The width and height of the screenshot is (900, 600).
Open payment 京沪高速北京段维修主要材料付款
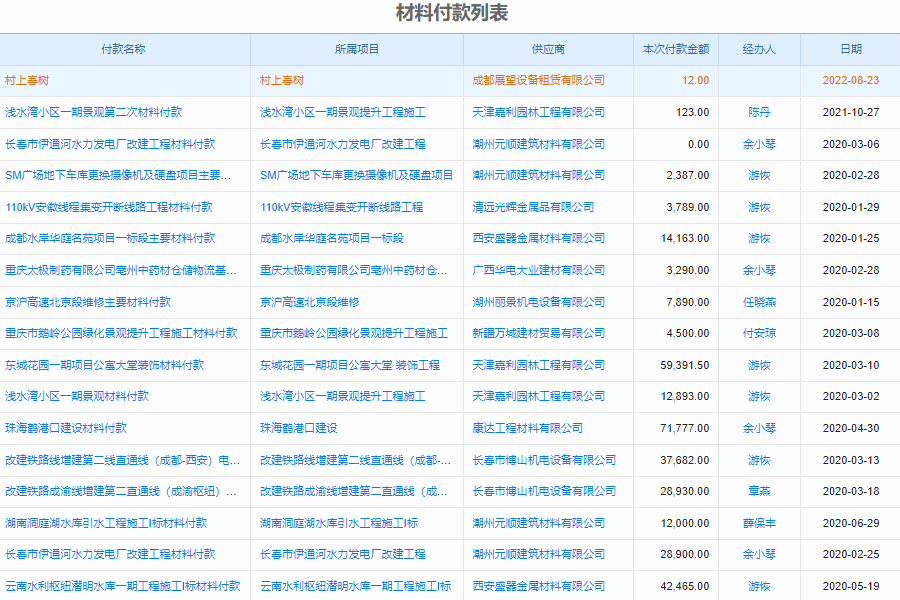pyautogui.click(x=88, y=302)
